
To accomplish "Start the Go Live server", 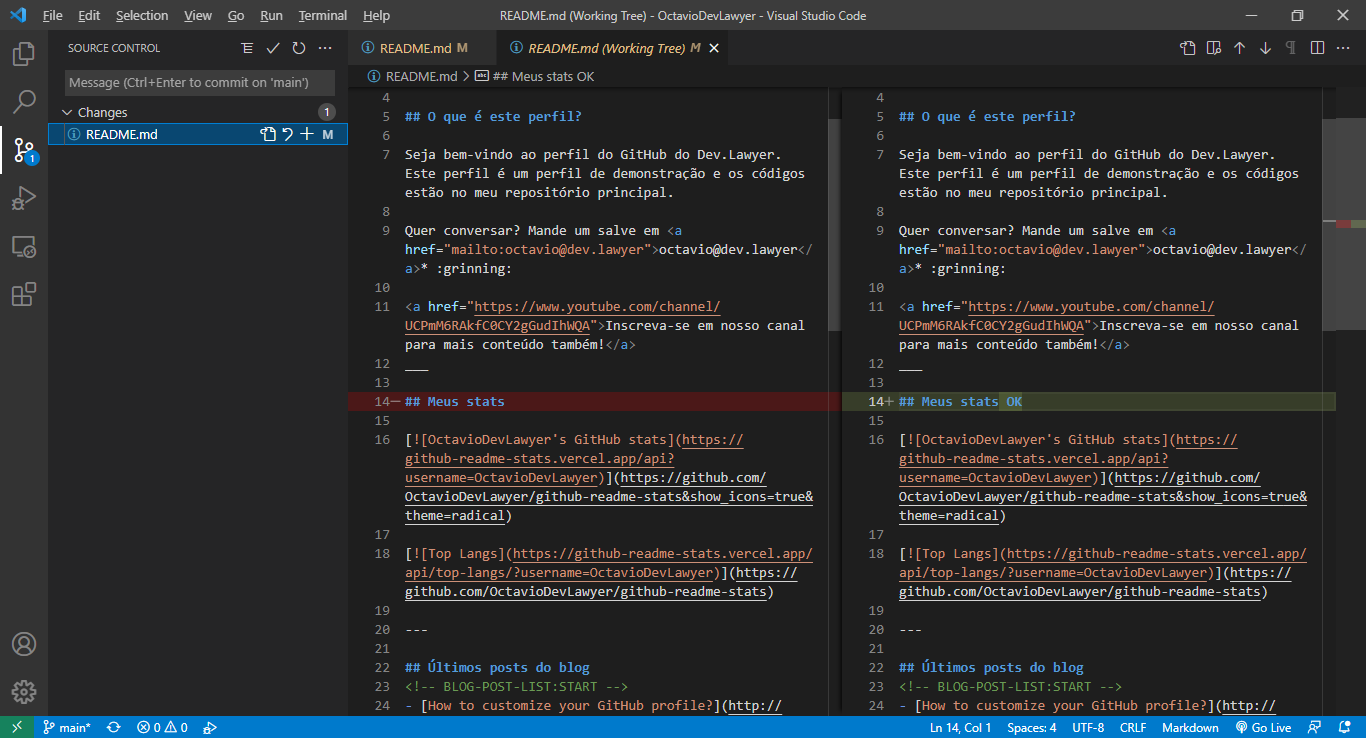I will point(1263,727).
